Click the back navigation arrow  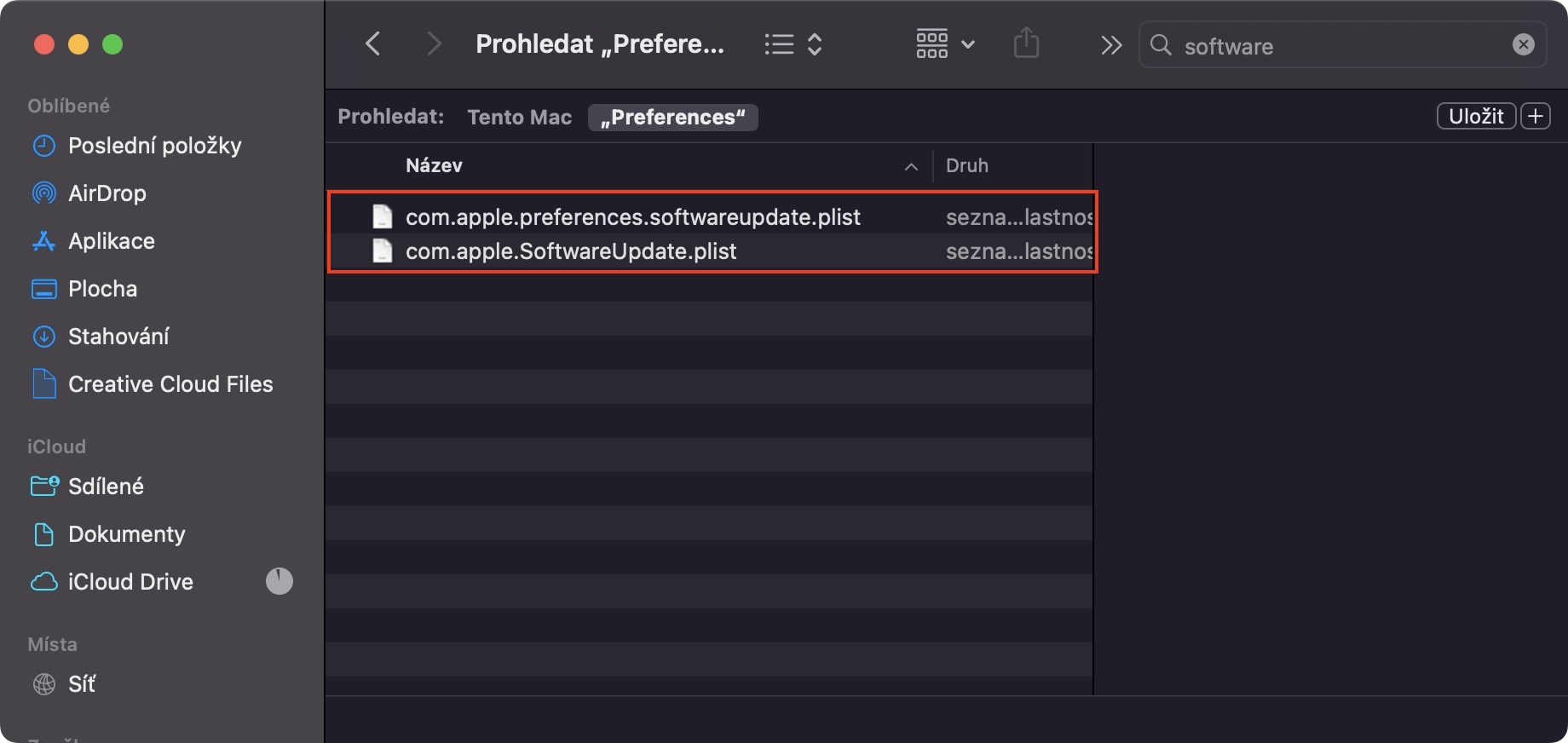coord(372,43)
